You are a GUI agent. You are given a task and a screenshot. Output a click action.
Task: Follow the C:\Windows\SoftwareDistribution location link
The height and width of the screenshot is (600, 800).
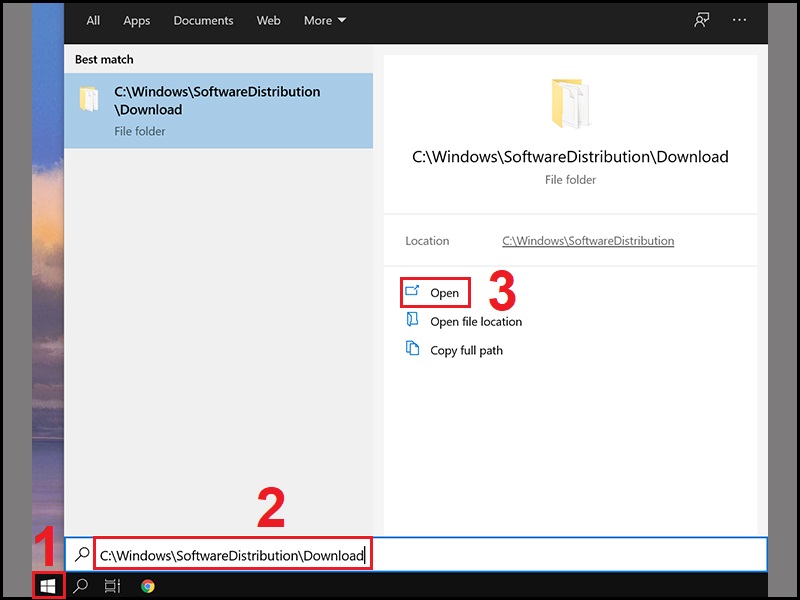click(x=588, y=241)
